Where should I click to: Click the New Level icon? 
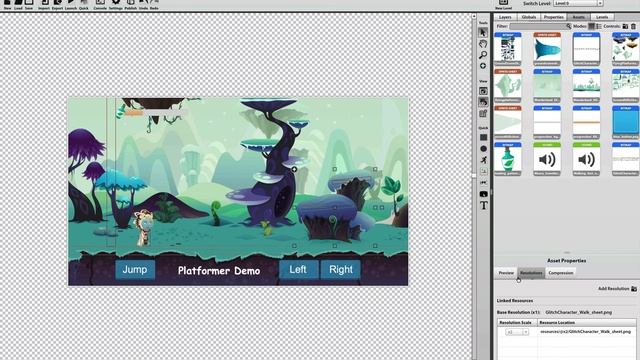[x=503, y=4]
